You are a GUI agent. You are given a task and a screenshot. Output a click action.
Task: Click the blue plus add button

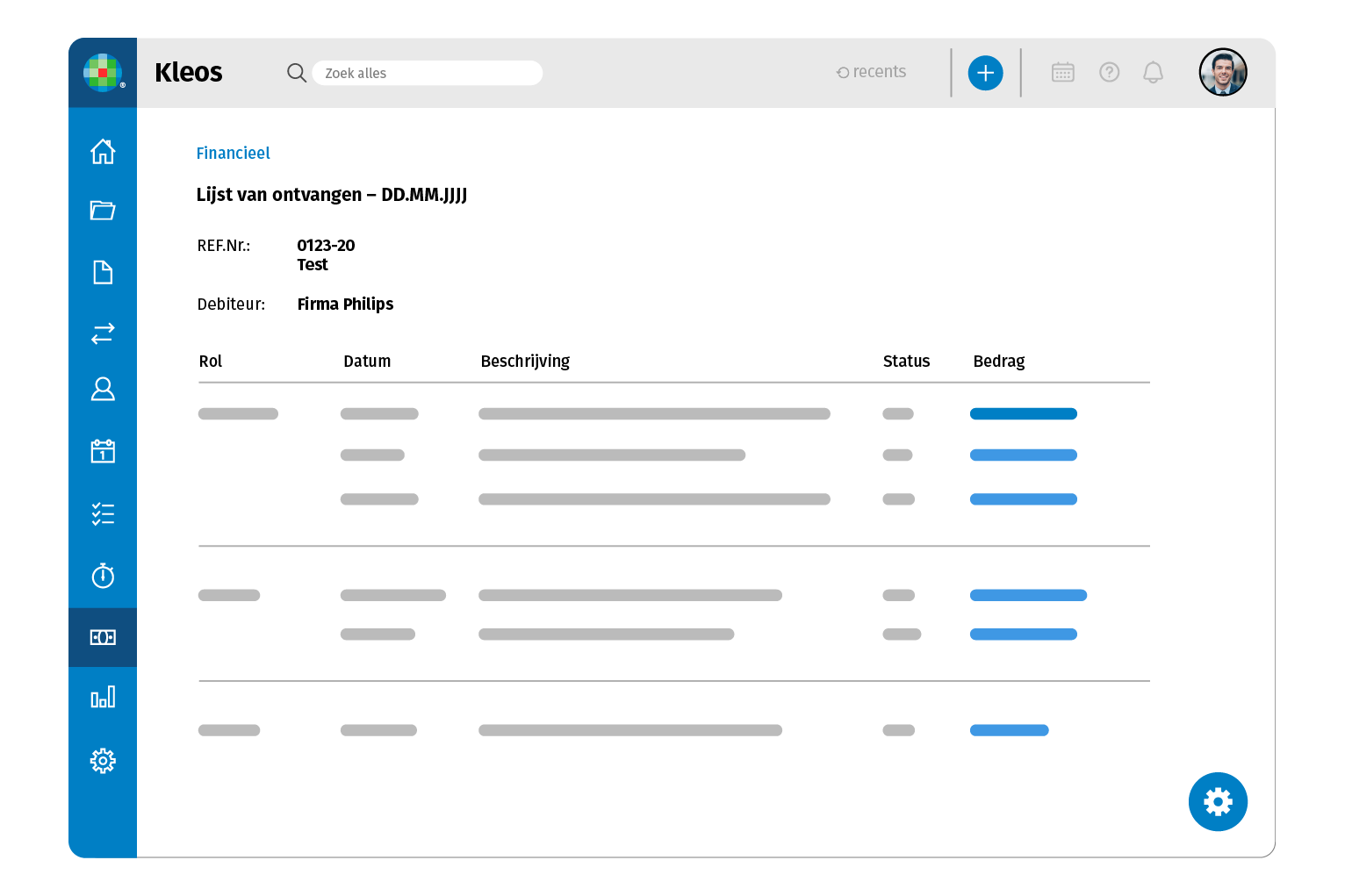click(x=985, y=73)
